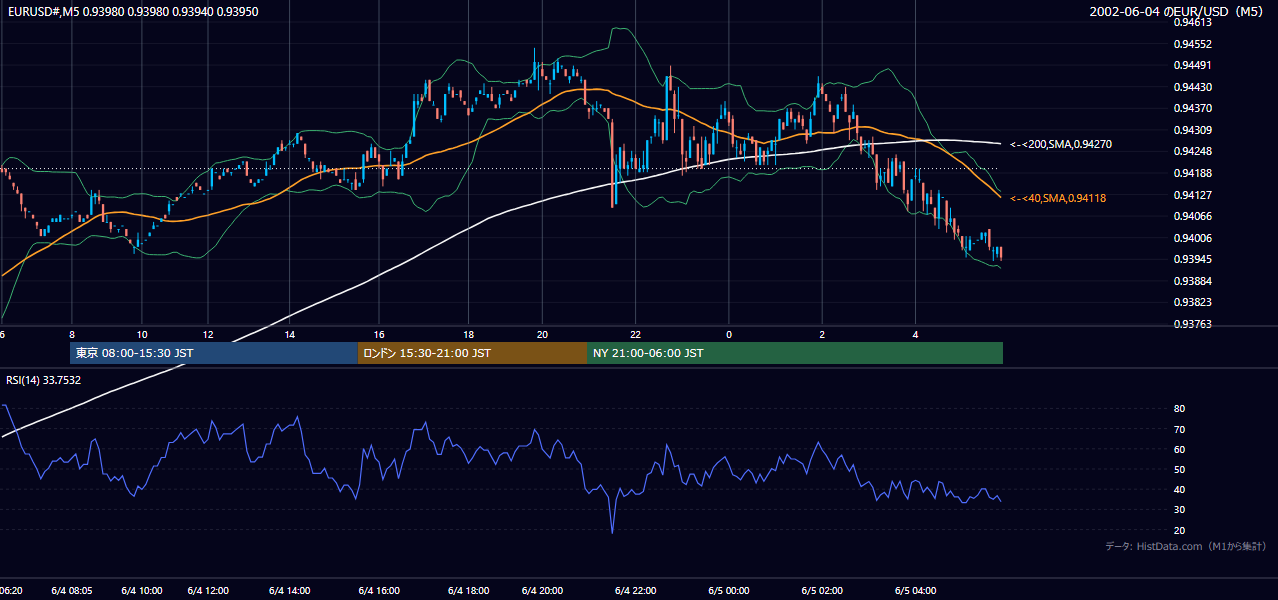1278x600 pixels.
Task: Click price axis value 0.94552
Action: coord(1192,44)
